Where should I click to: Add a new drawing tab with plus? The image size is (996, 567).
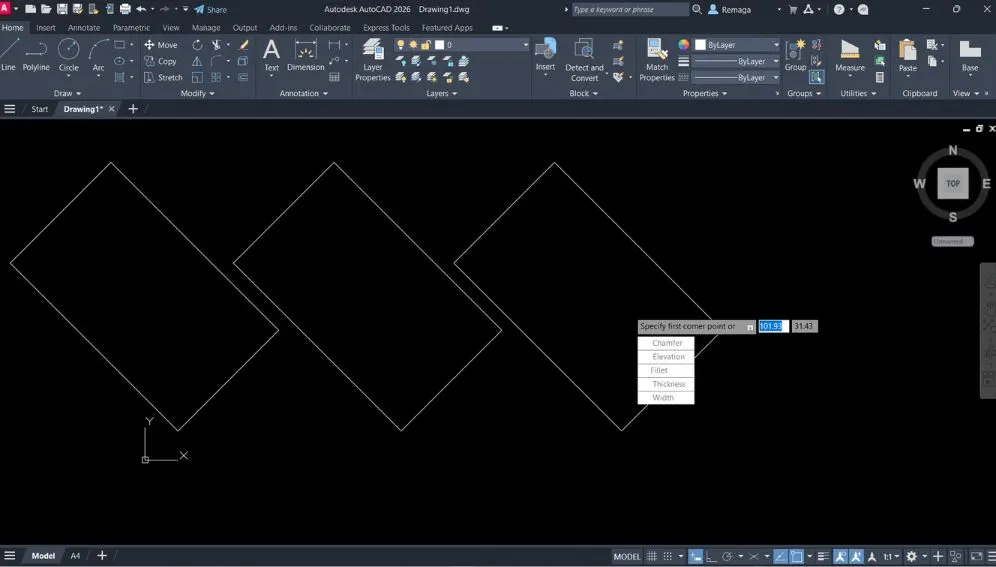133,109
